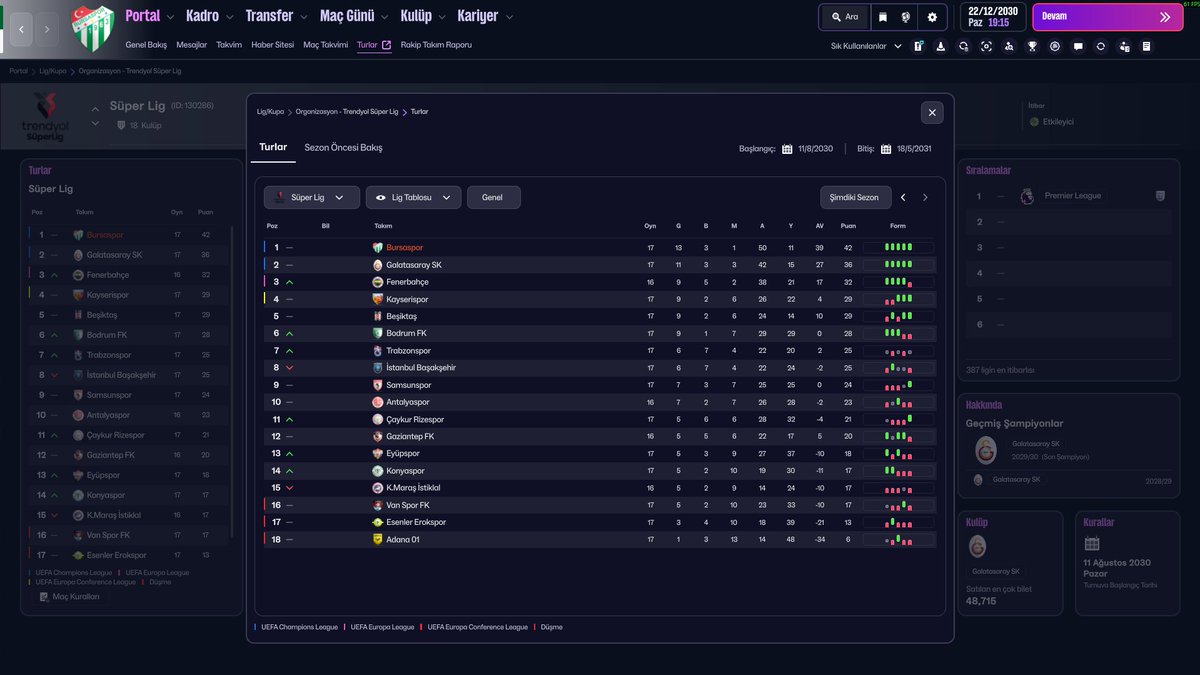The height and width of the screenshot is (675, 1200).
Task: Click Galatasaray crest under Geçmiş Şampiyonlar
Action: 985,451
